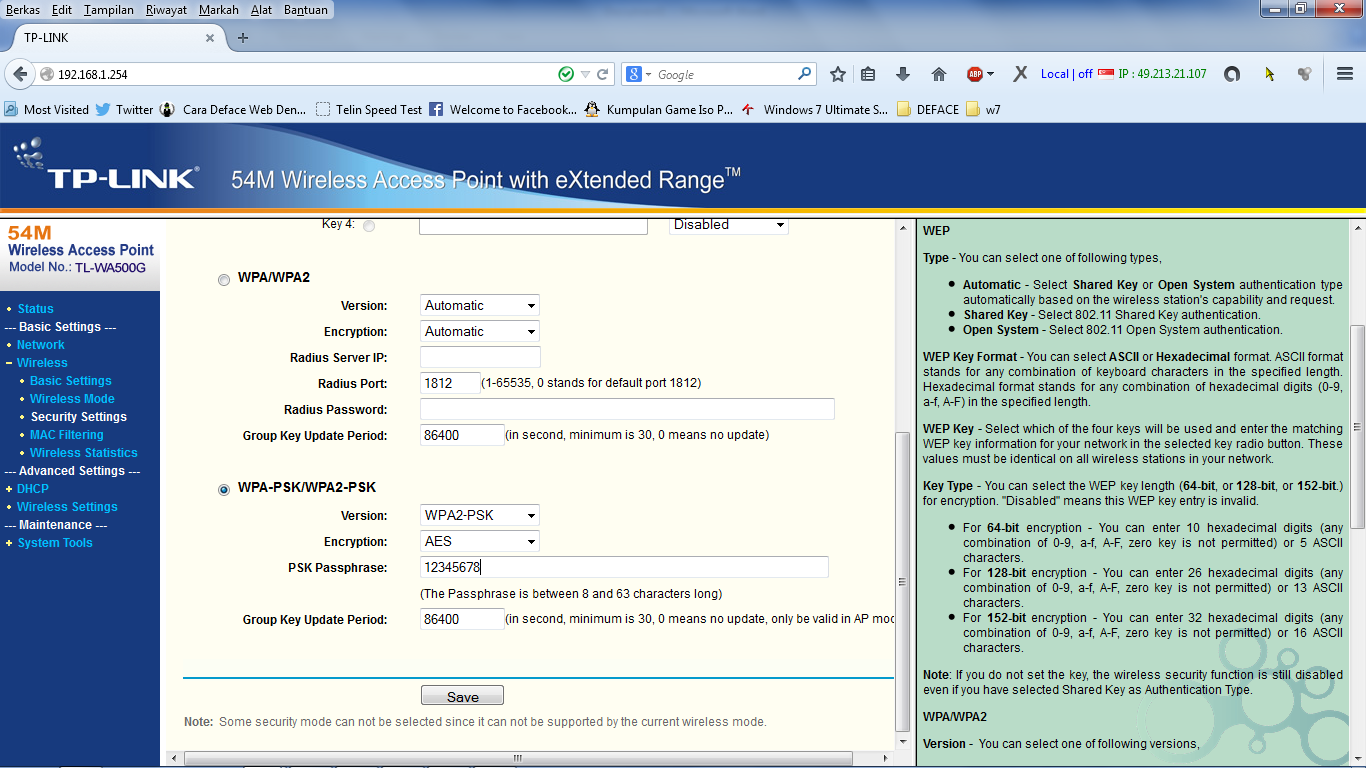Open the AES encryption dropdown

(x=480, y=541)
